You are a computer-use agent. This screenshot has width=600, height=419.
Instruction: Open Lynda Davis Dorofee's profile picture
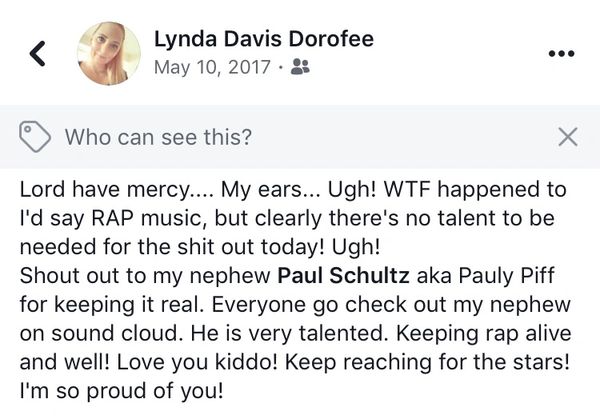coord(109,53)
